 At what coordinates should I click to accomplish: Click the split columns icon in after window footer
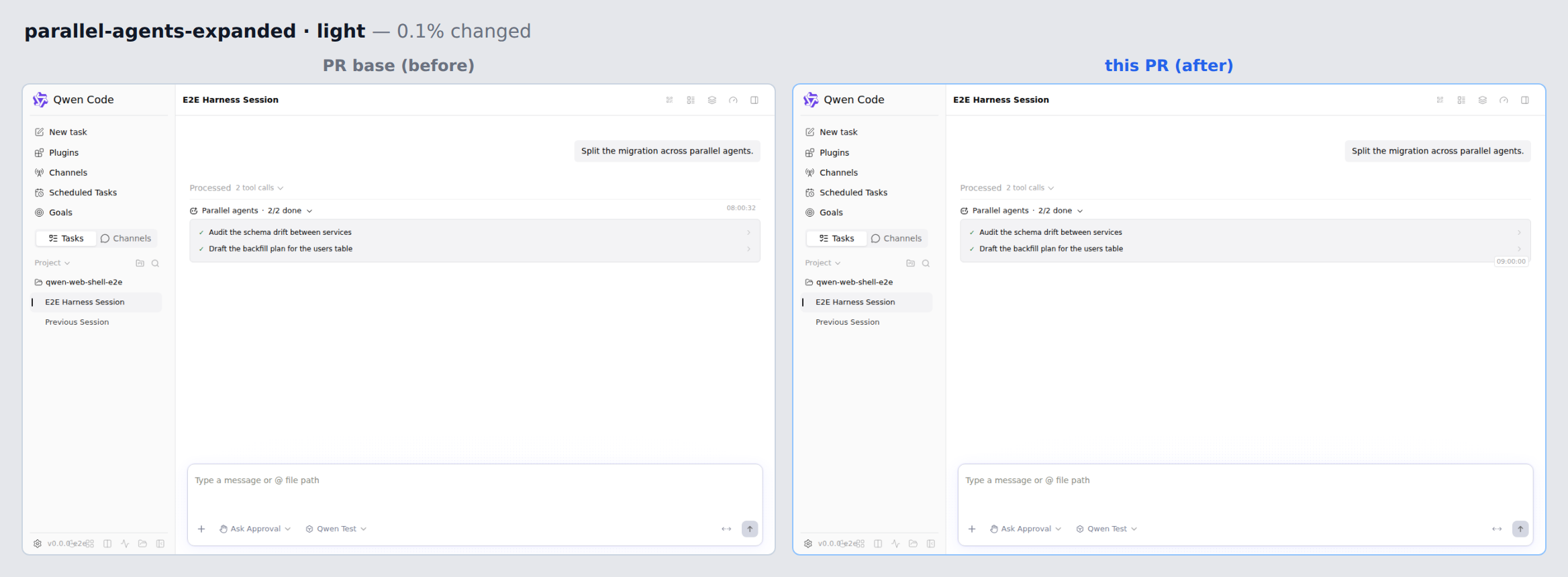coord(878,543)
